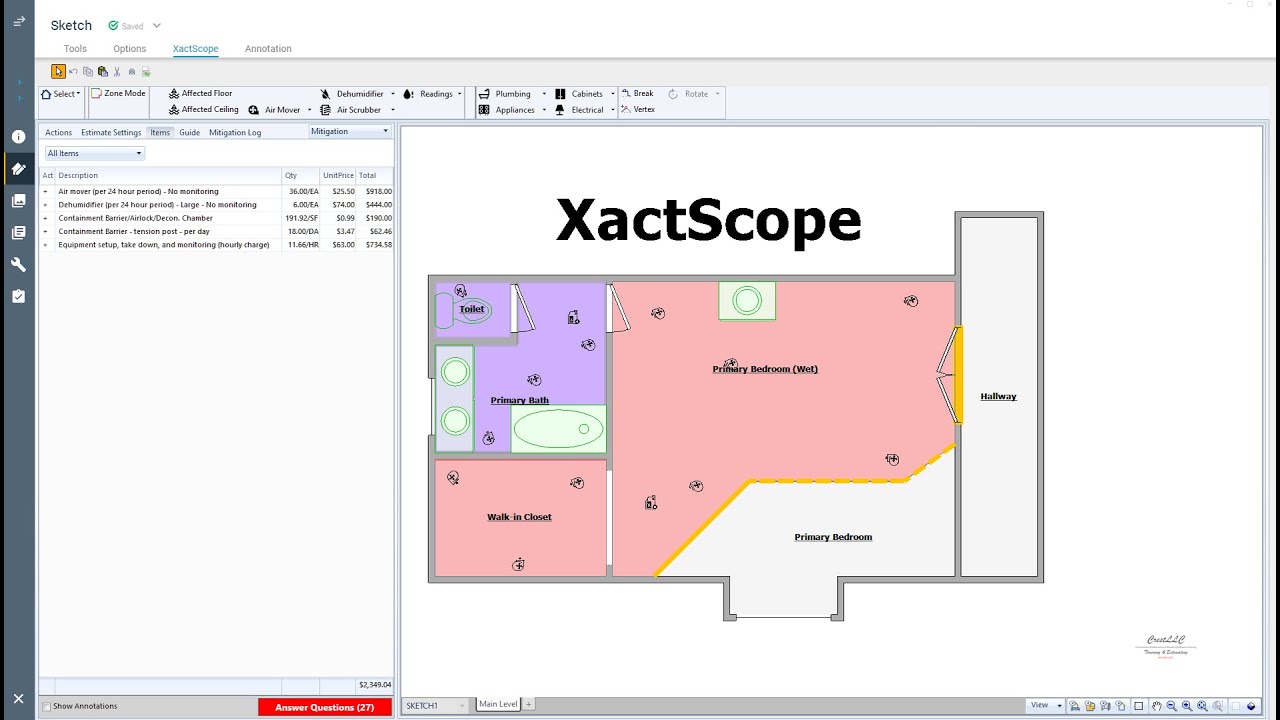Expand the Air Mover dropdown arrow
The height and width of the screenshot is (720, 1280).
pos(310,110)
